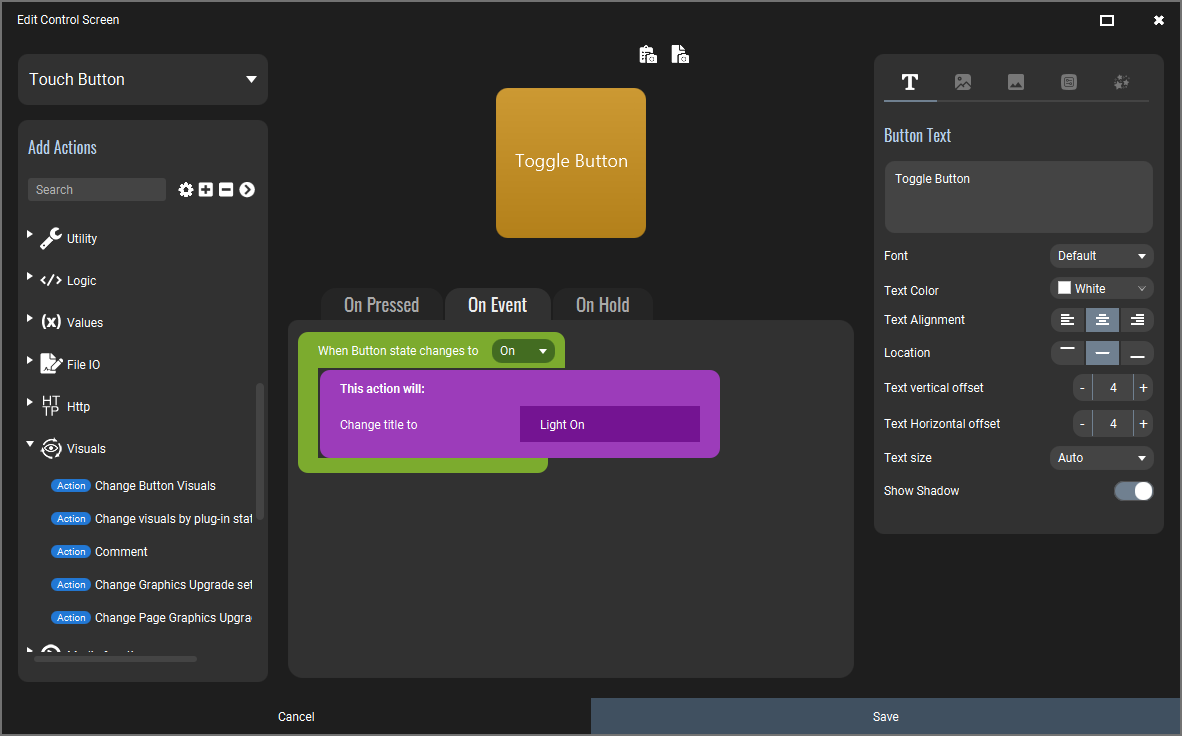This screenshot has width=1182, height=736.
Task: Switch to the On Pressed tab
Action: point(381,304)
